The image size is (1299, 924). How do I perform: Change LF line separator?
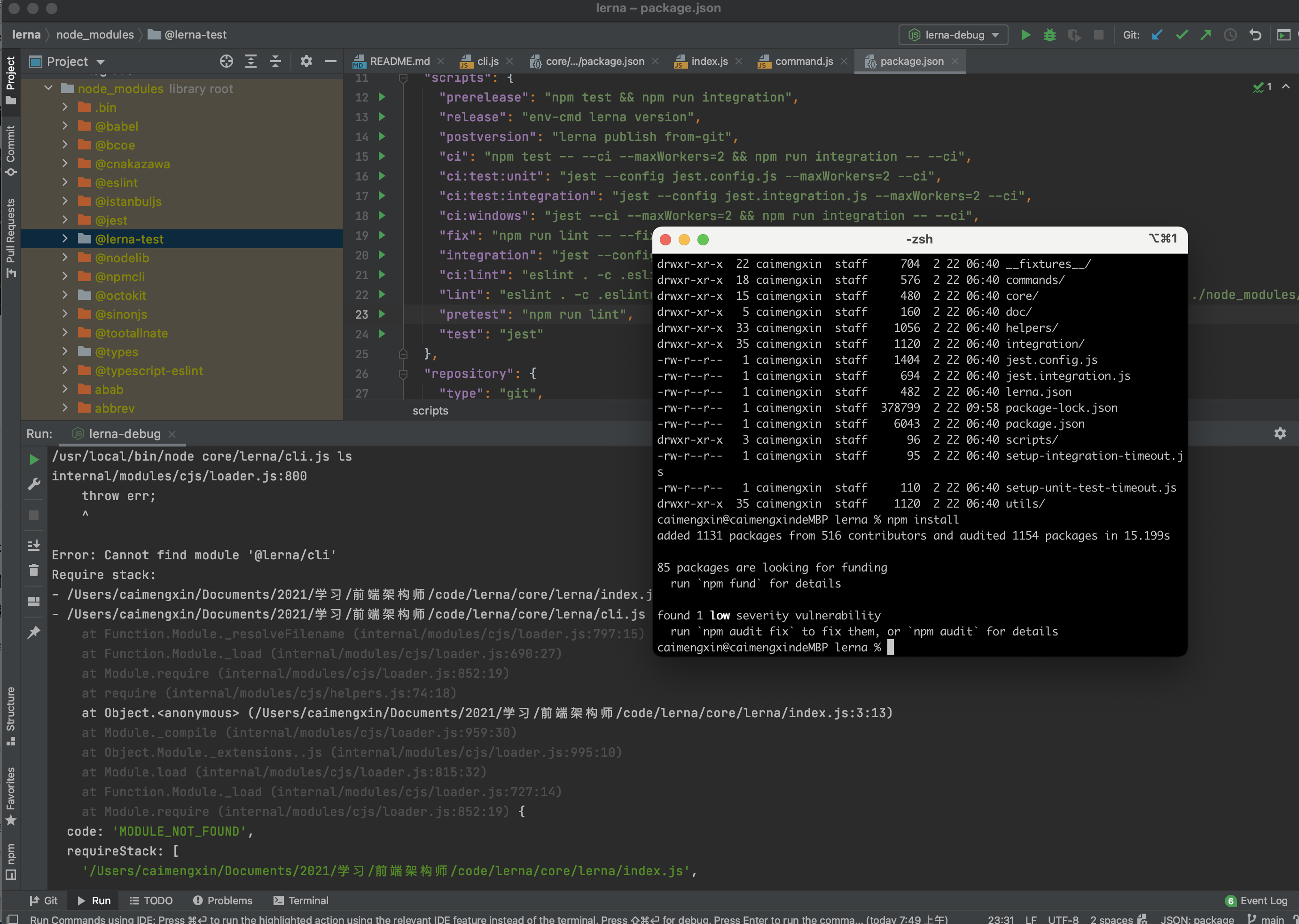pyautogui.click(x=1031, y=919)
